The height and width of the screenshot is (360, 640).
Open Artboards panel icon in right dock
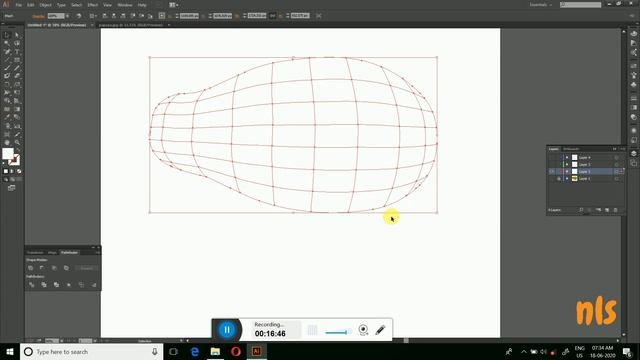[633, 163]
